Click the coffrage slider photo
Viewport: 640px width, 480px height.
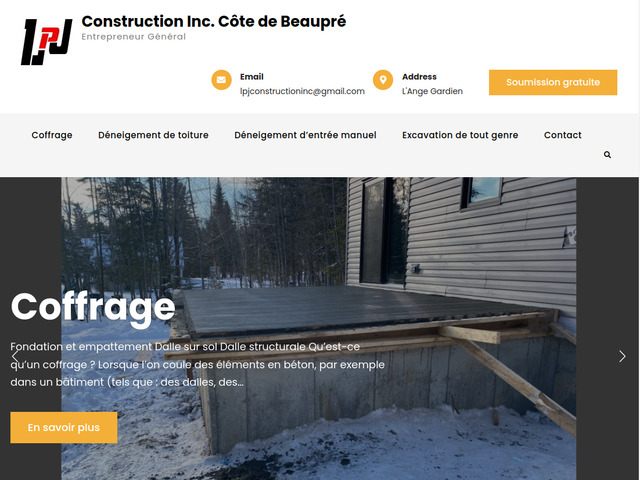point(318,328)
